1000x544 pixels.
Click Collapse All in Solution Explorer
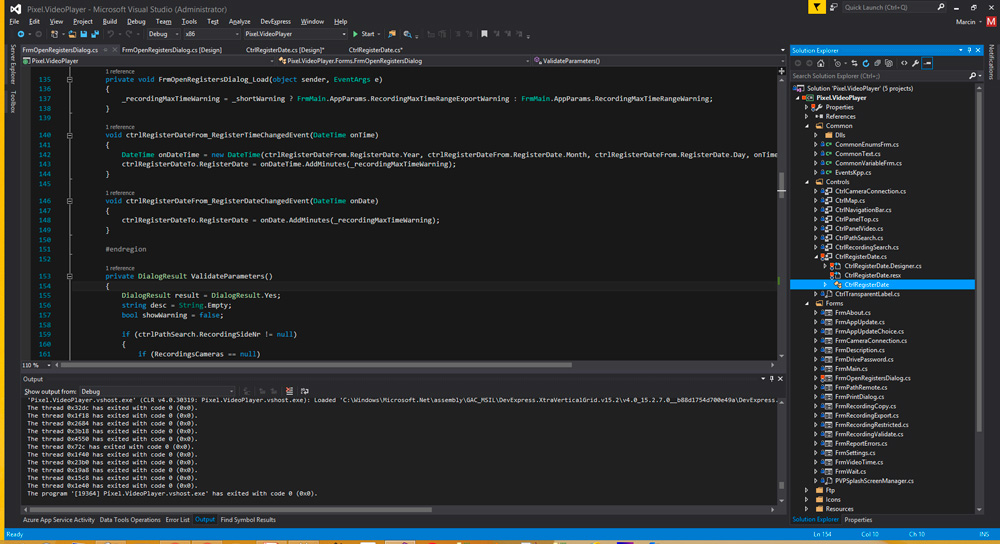[x=878, y=63]
